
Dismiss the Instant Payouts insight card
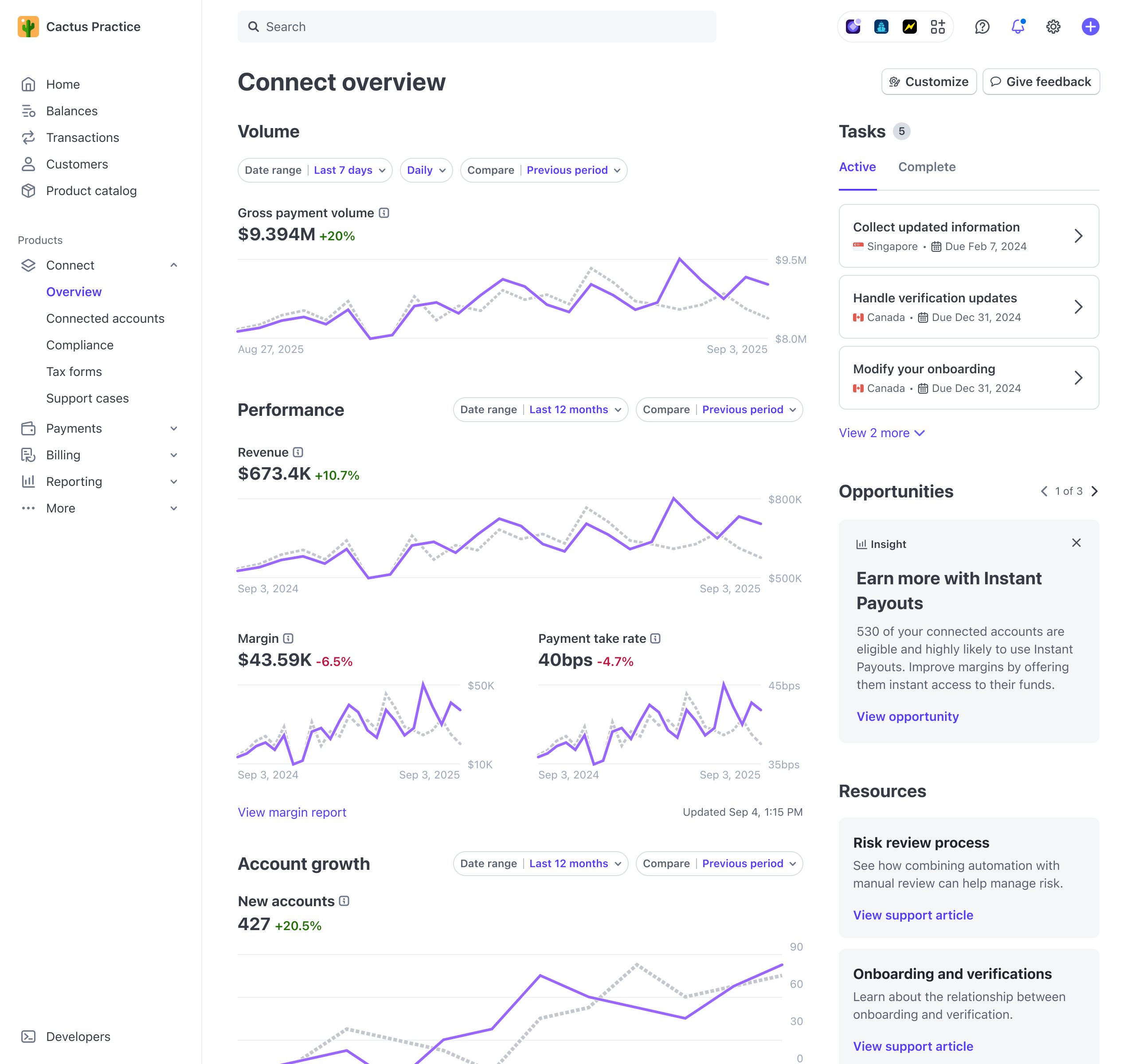point(1076,543)
